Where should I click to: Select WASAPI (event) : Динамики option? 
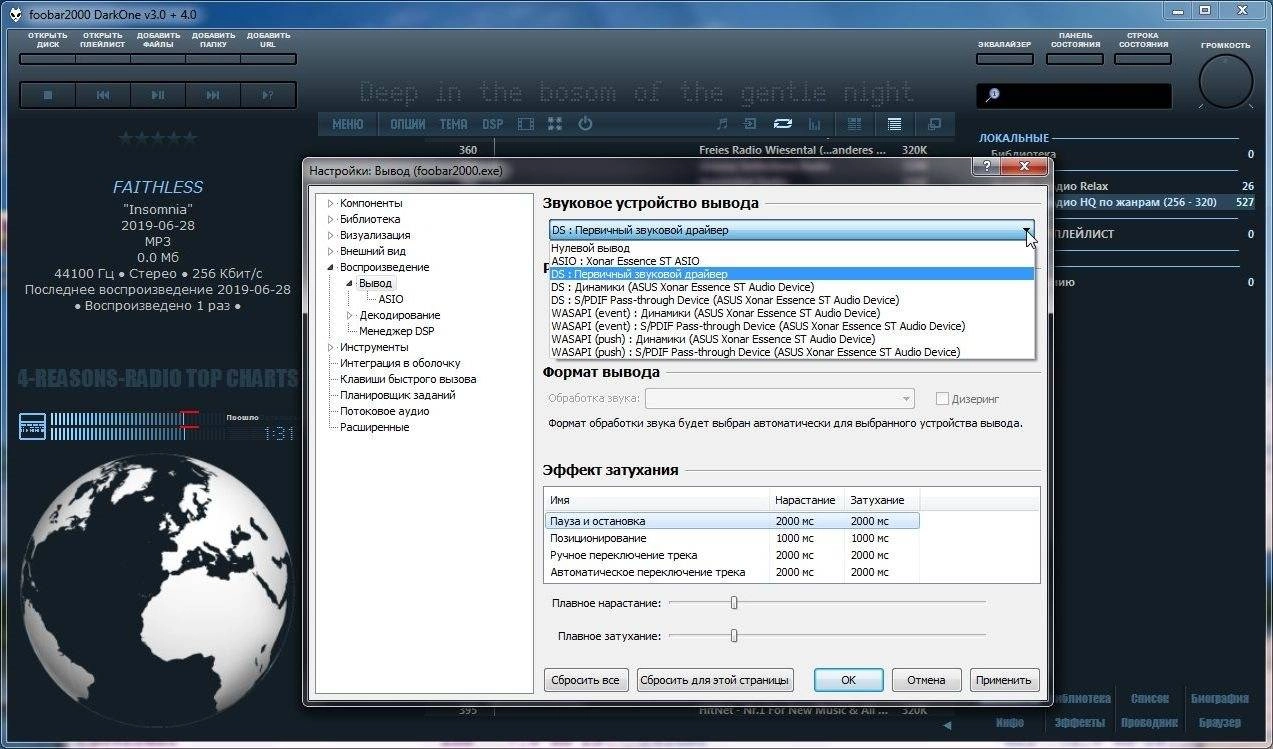click(791, 313)
